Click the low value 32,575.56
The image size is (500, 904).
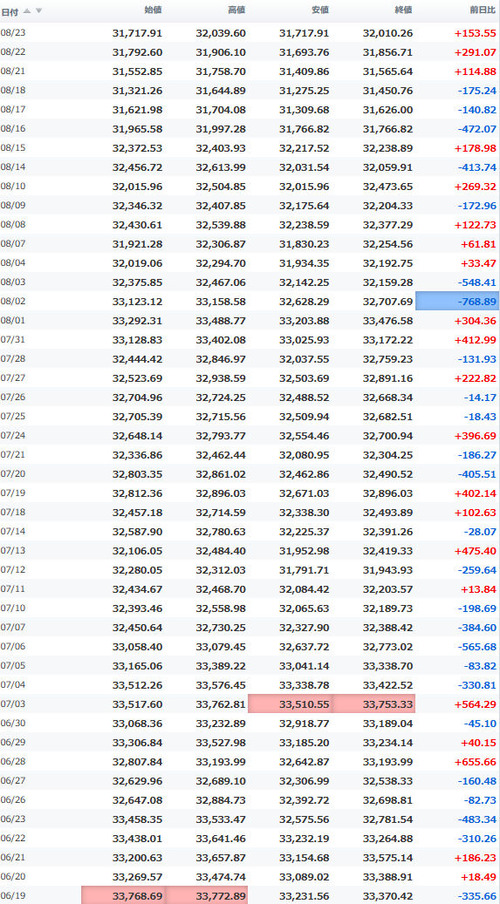tap(304, 819)
